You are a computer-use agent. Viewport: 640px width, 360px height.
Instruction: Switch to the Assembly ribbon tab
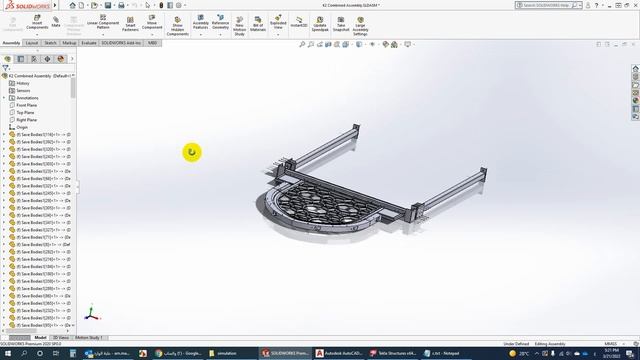(x=11, y=43)
